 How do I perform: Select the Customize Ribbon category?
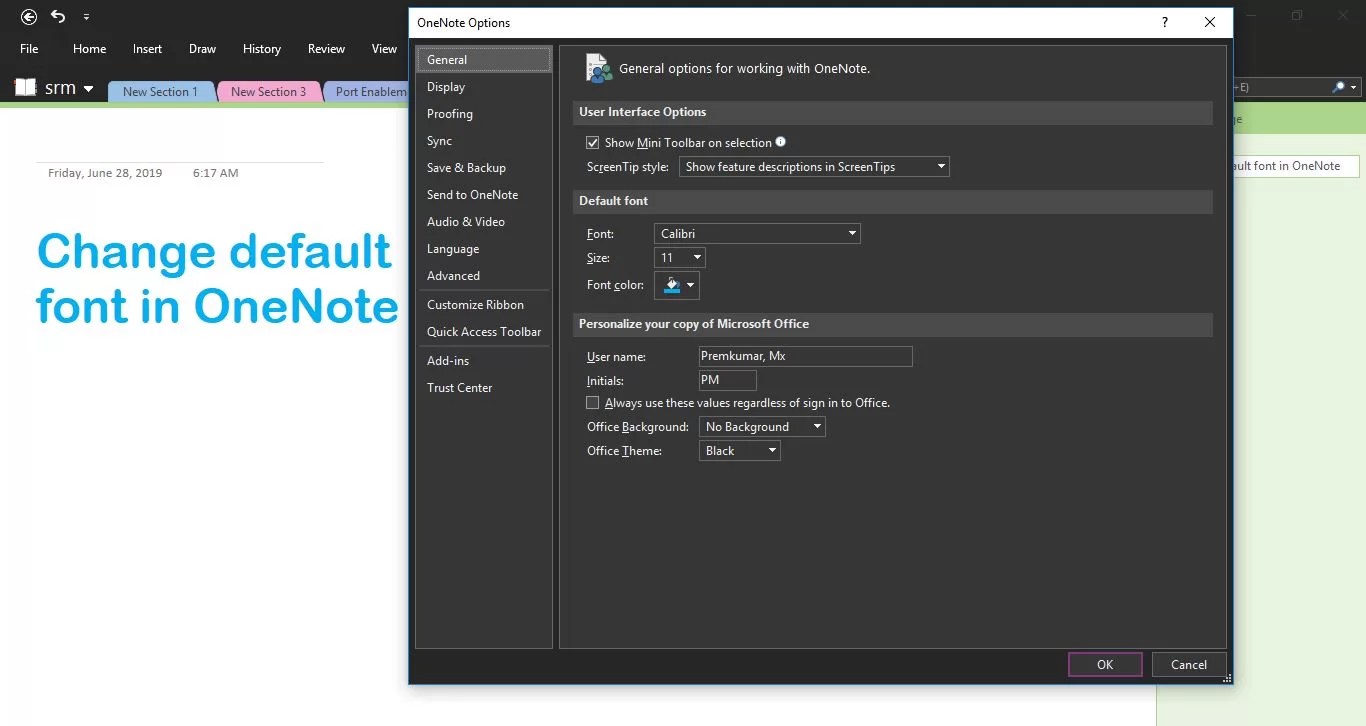[484, 305]
